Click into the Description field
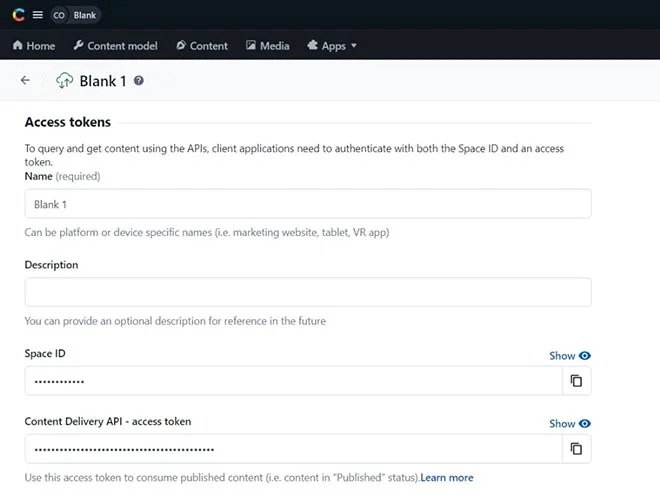The width and height of the screenshot is (660, 492). 307,292
